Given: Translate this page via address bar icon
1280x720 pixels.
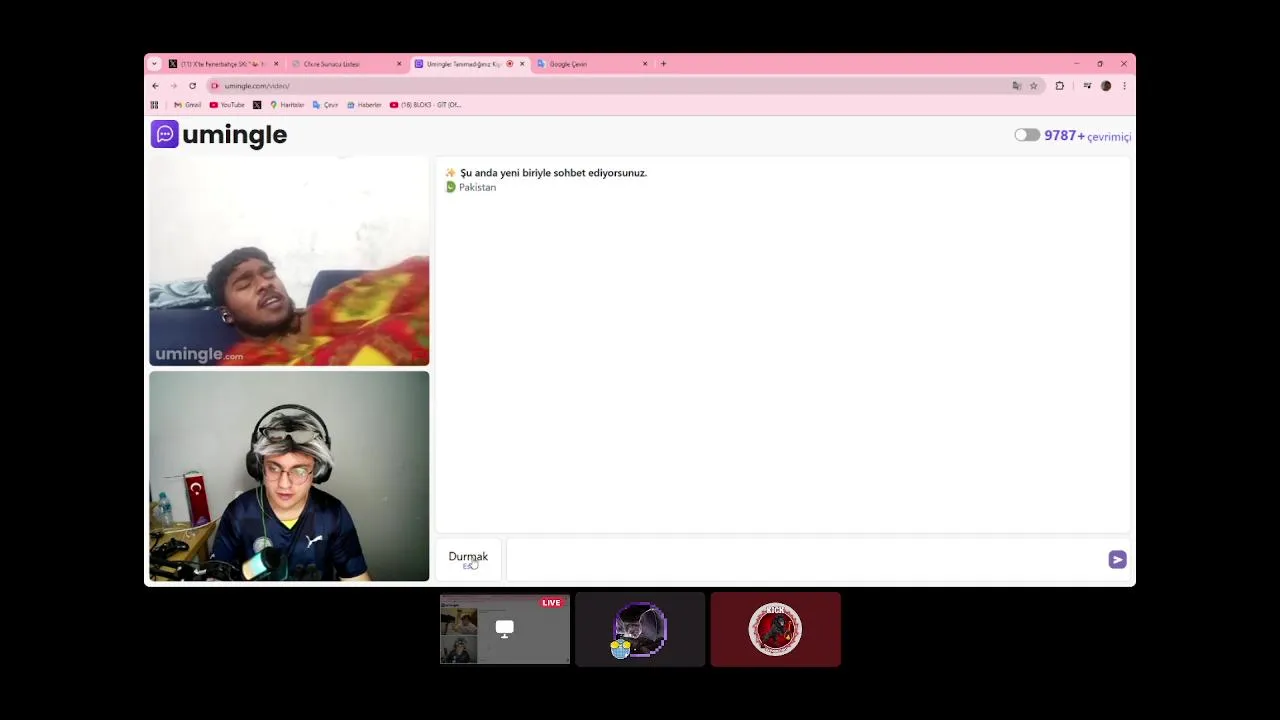Looking at the screenshot, I should pyautogui.click(x=1017, y=86).
